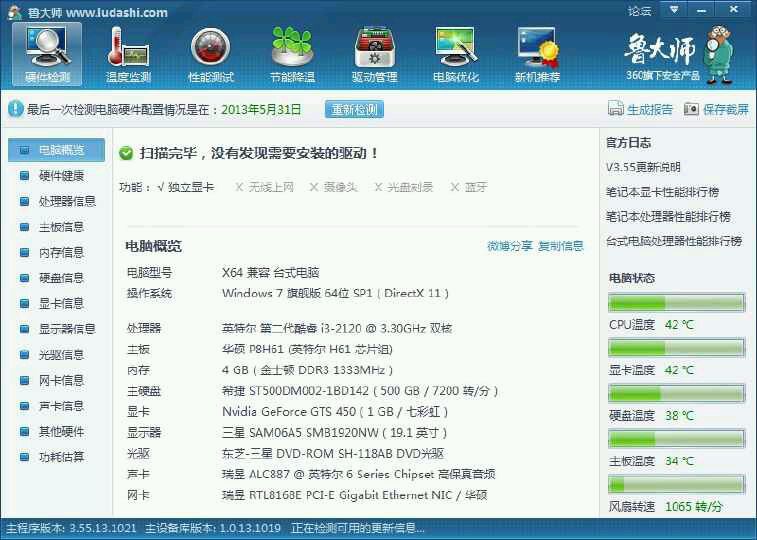This screenshot has width=757, height=540.
Task: Click the icon next to 声卡信息
Action: (24, 406)
